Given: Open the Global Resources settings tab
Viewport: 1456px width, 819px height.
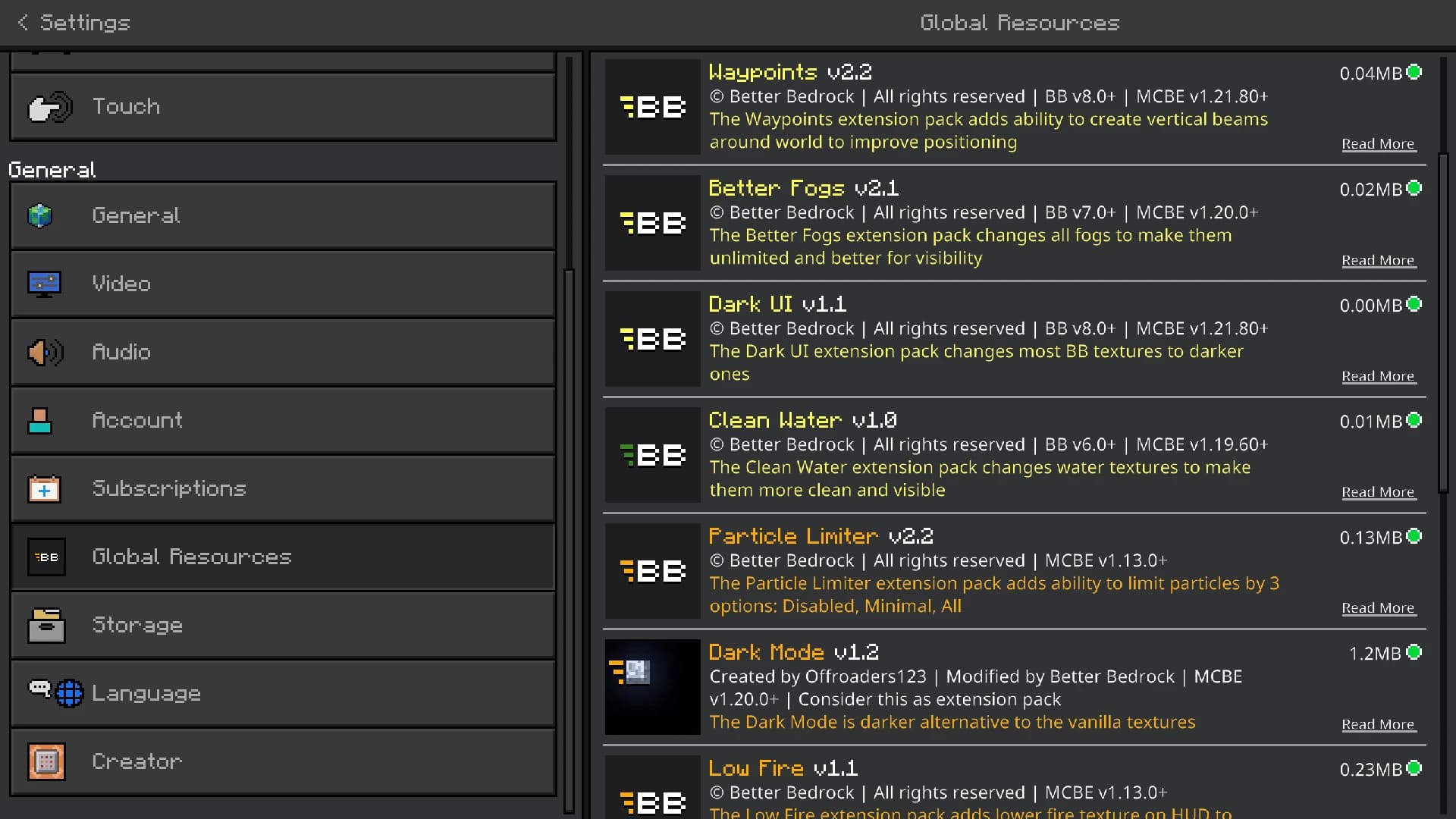Looking at the screenshot, I should [283, 557].
